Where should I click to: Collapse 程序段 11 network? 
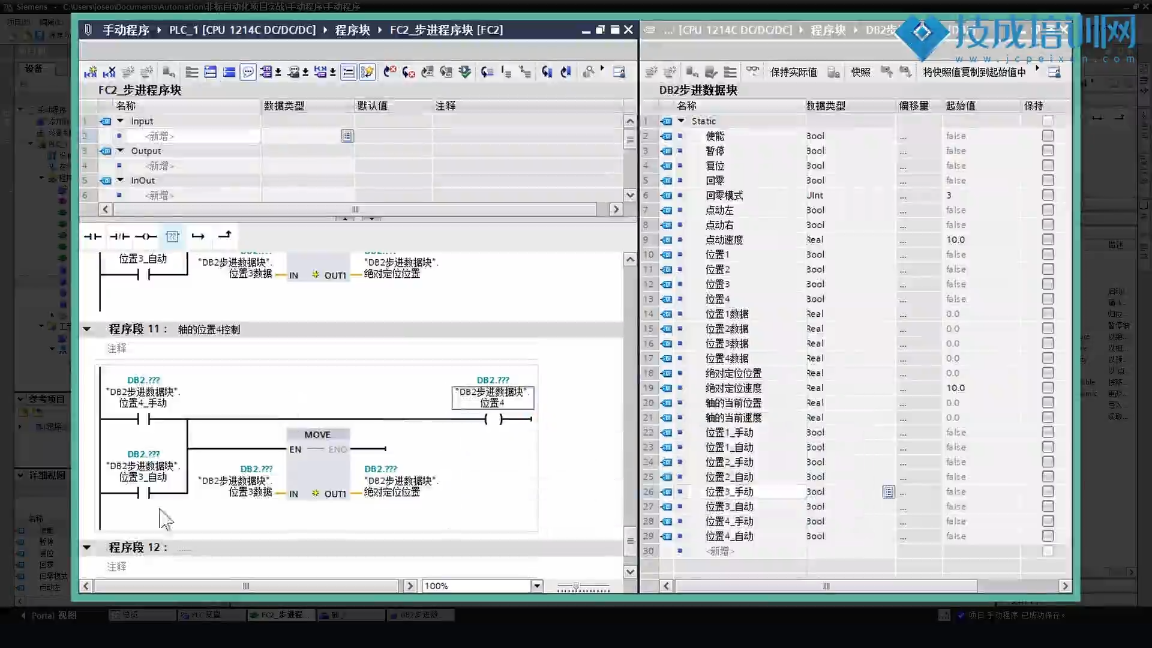(87, 329)
